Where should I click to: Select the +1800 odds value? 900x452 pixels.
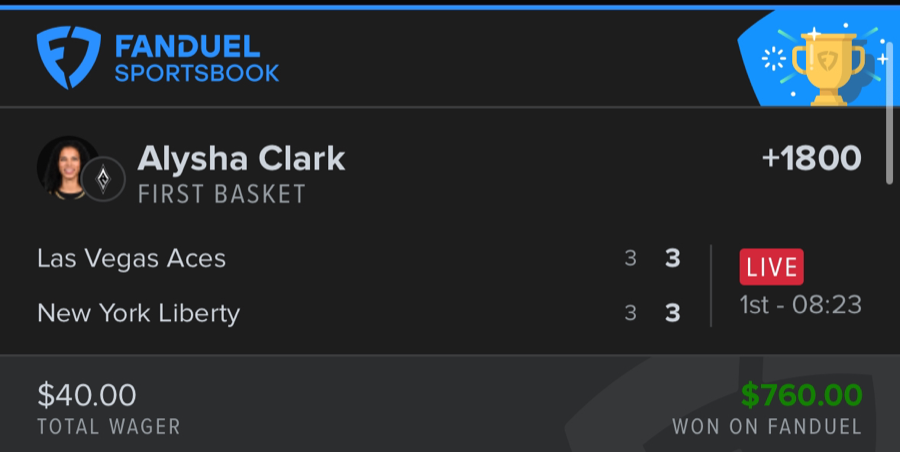(x=810, y=158)
